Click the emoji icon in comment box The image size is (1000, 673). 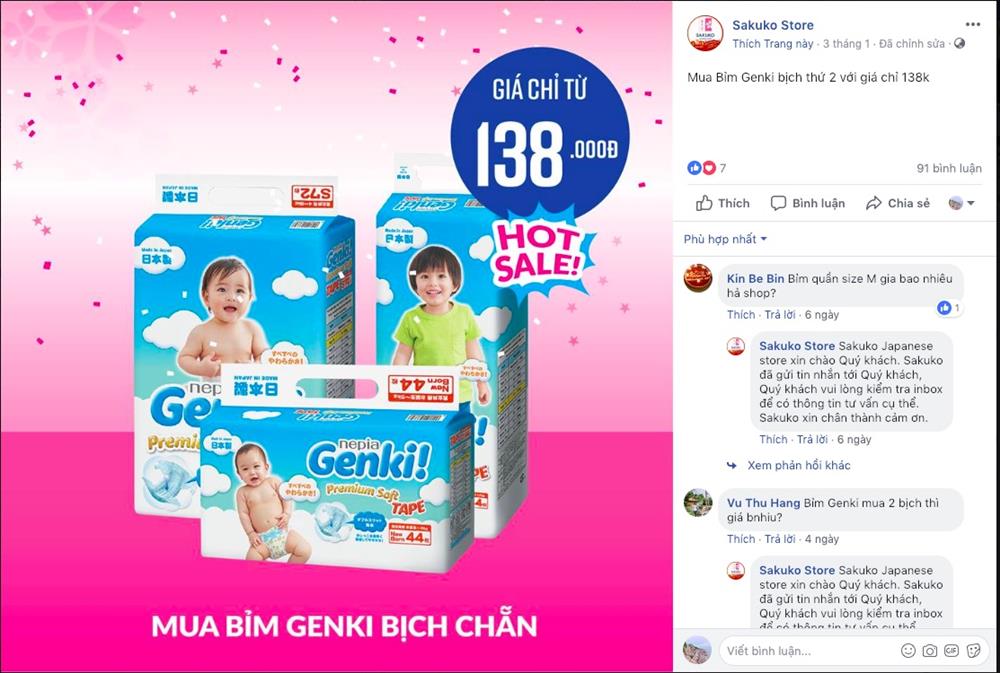908,651
